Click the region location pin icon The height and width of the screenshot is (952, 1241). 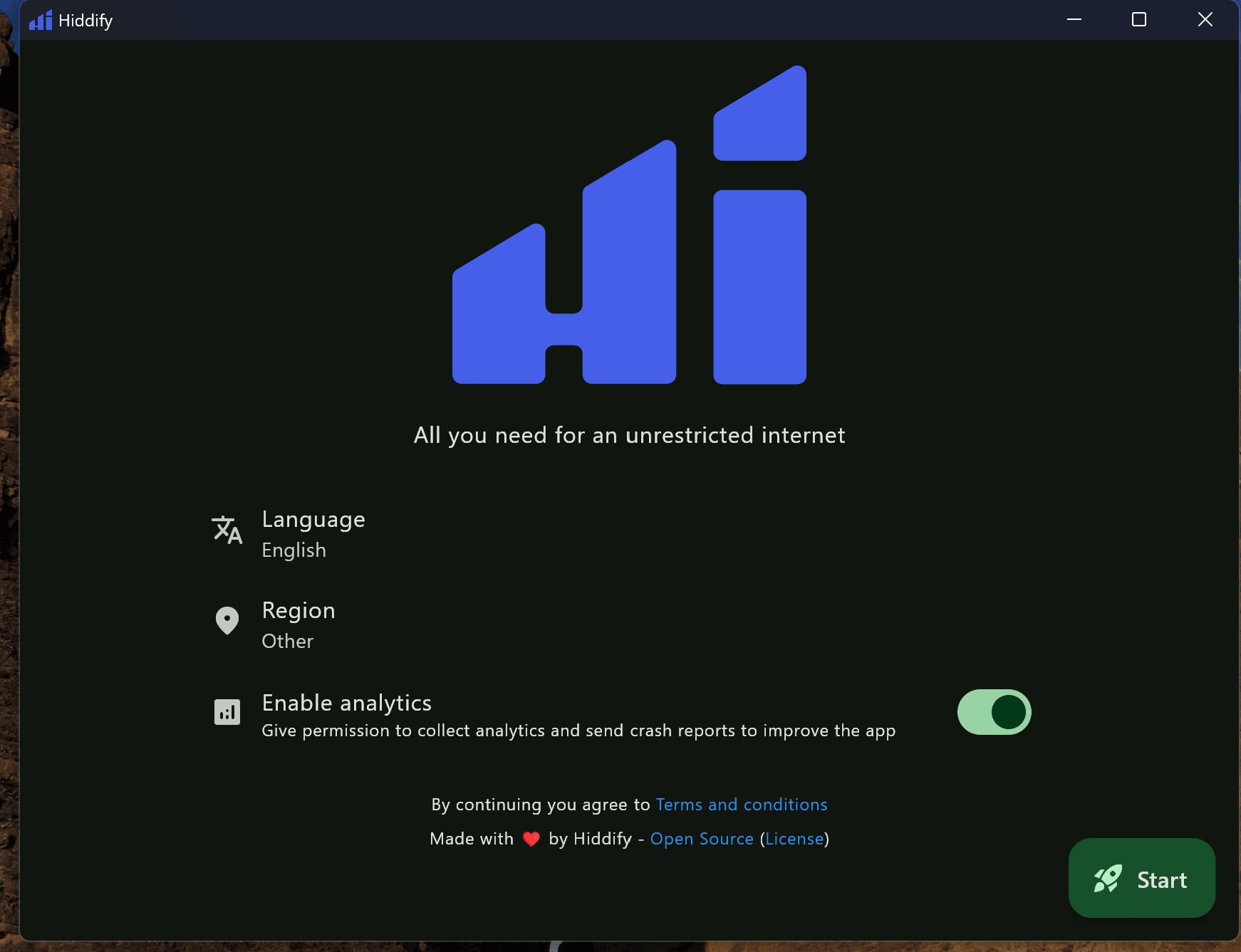[227, 621]
